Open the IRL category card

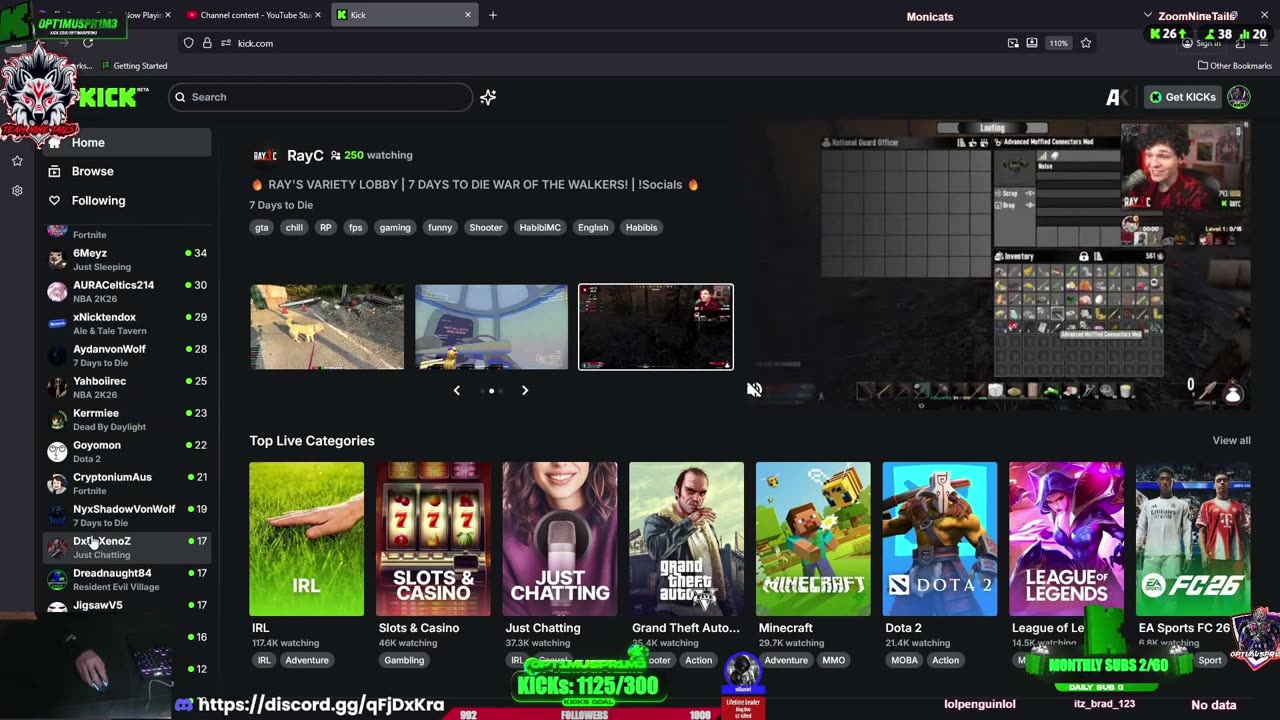coord(306,539)
